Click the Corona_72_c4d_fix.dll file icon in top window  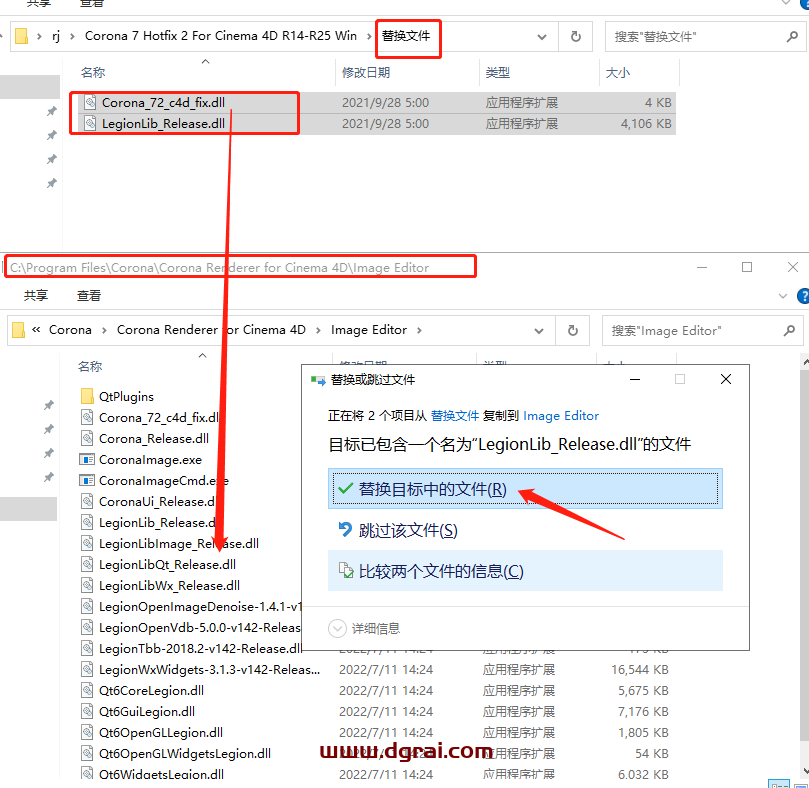click(90, 102)
